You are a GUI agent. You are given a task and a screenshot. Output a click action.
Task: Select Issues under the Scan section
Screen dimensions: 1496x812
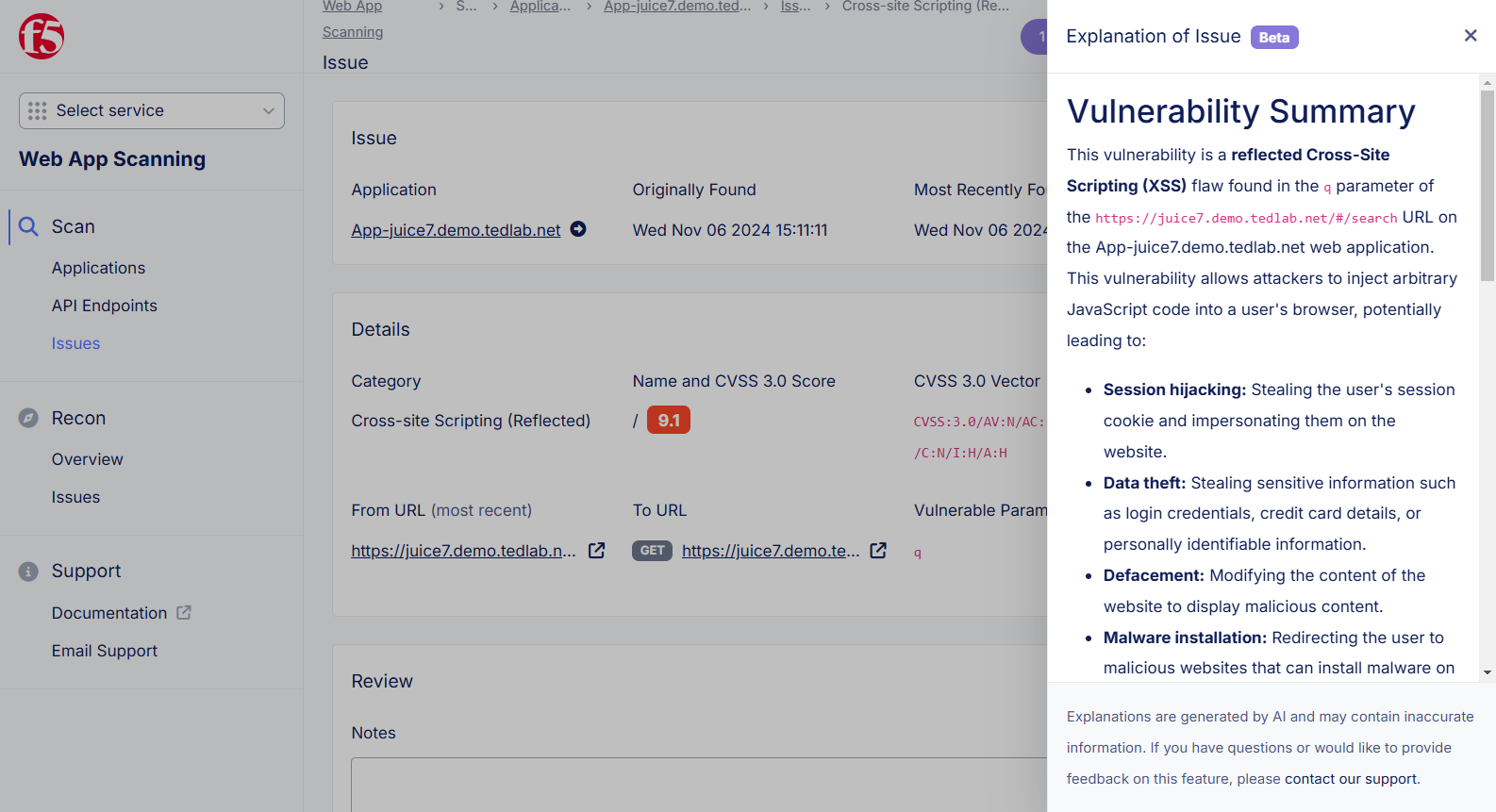pyautogui.click(x=75, y=344)
